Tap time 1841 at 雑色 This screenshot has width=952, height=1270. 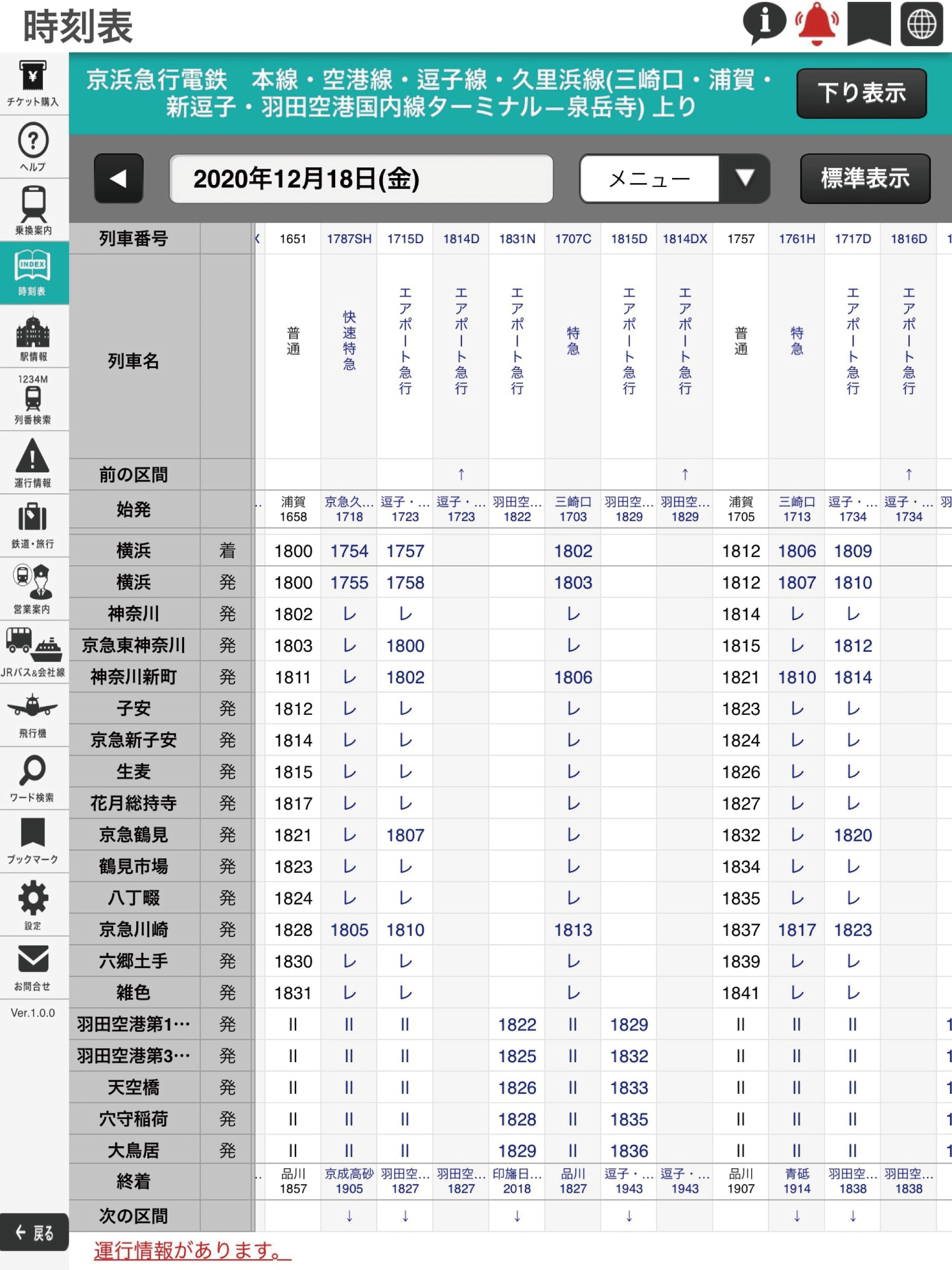coord(741,992)
